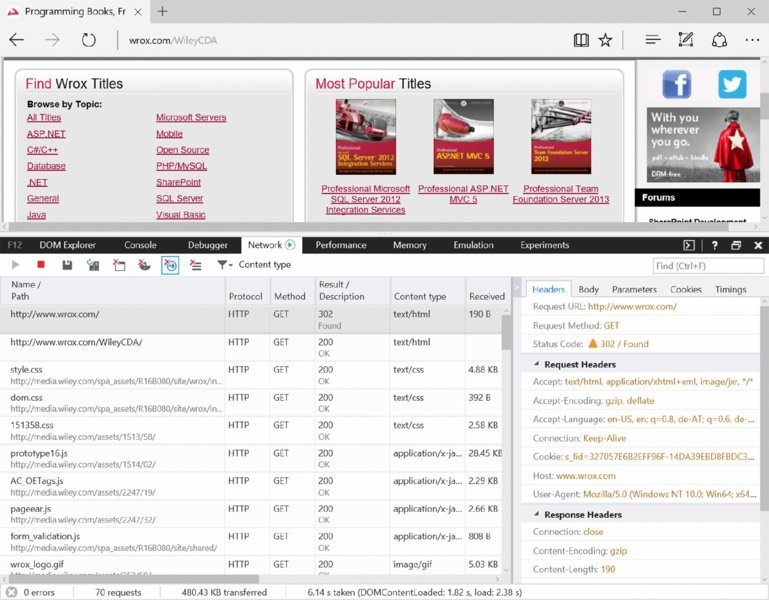The width and height of the screenshot is (769, 600).
Task: Open the Cookies details tab
Action: point(686,289)
